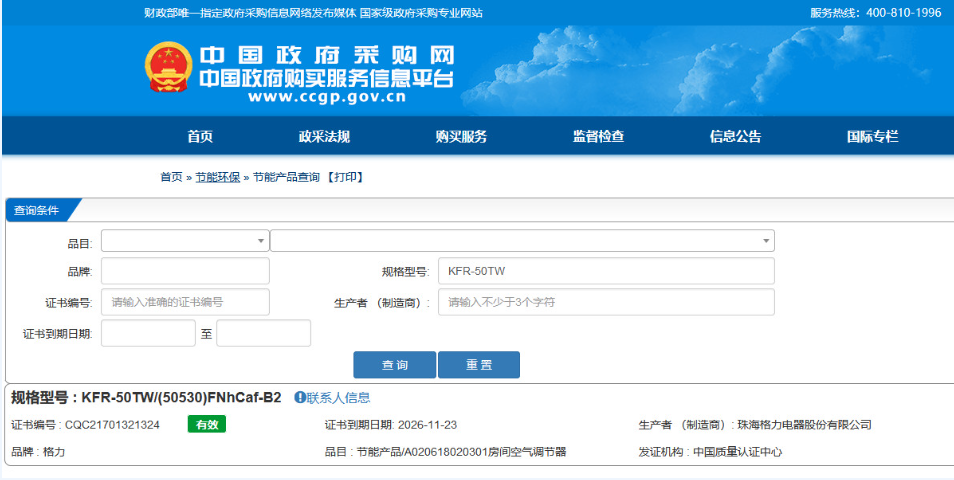Image resolution: width=954 pixels, height=480 pixels.
Task: Click the 查询条件 tab header
Action: (x=38, y=210)
